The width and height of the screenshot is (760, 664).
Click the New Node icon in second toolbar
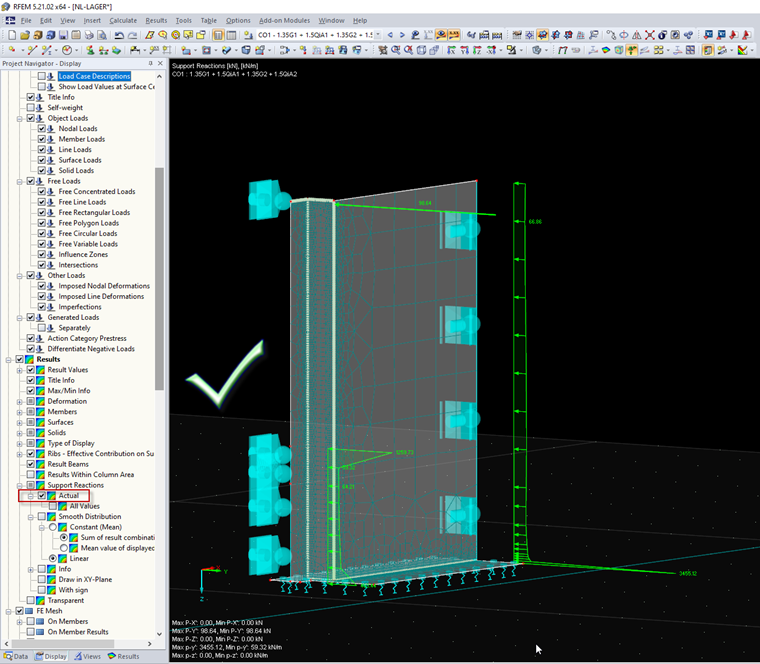point(12,50)
